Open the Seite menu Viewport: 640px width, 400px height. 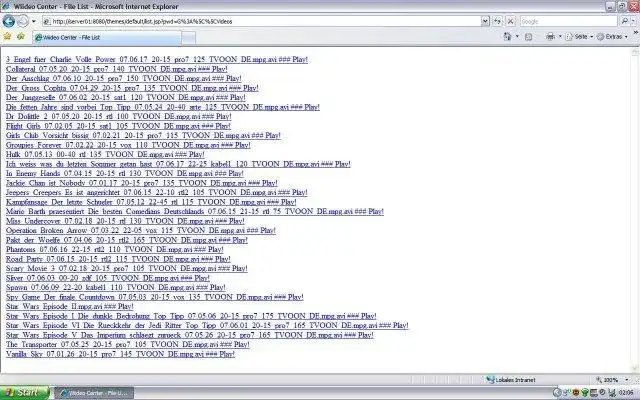(x=580, y=37)
